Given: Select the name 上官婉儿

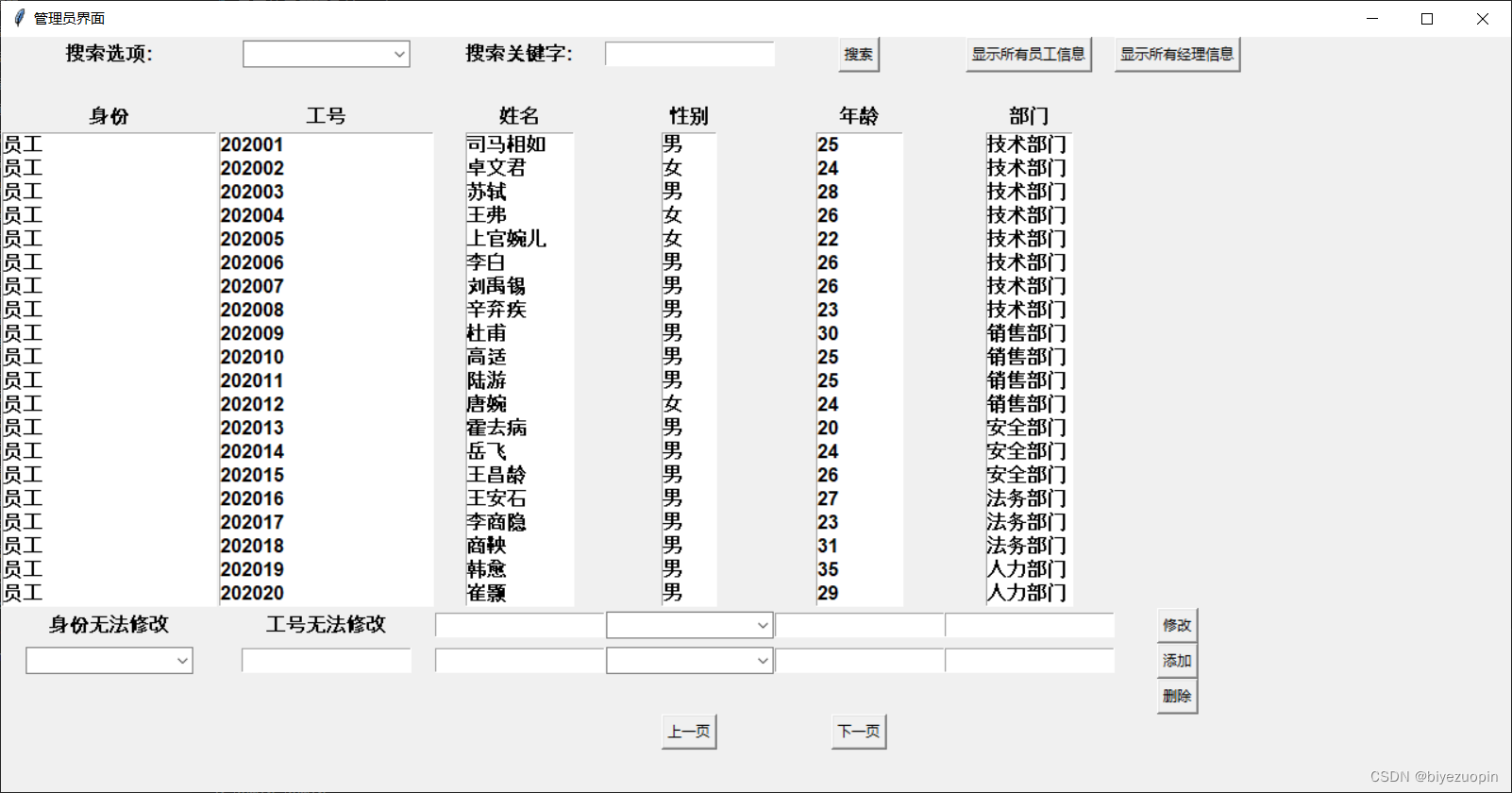Looking at the screenshot, I should [x=507, y=239].
